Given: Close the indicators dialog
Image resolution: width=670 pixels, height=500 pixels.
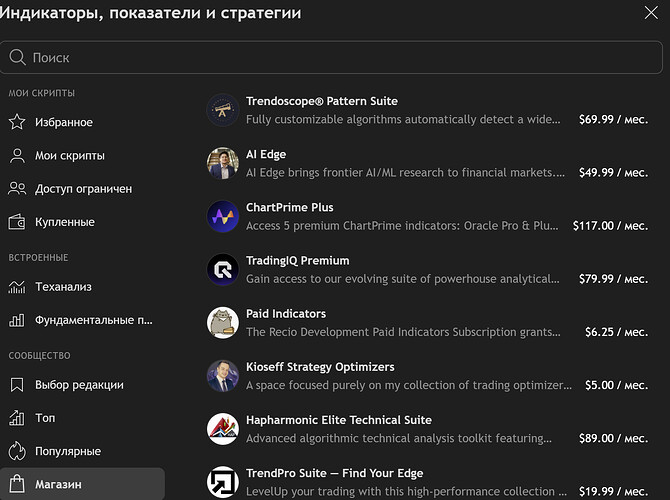Looking at the screenshot, I should pos(652,12).
